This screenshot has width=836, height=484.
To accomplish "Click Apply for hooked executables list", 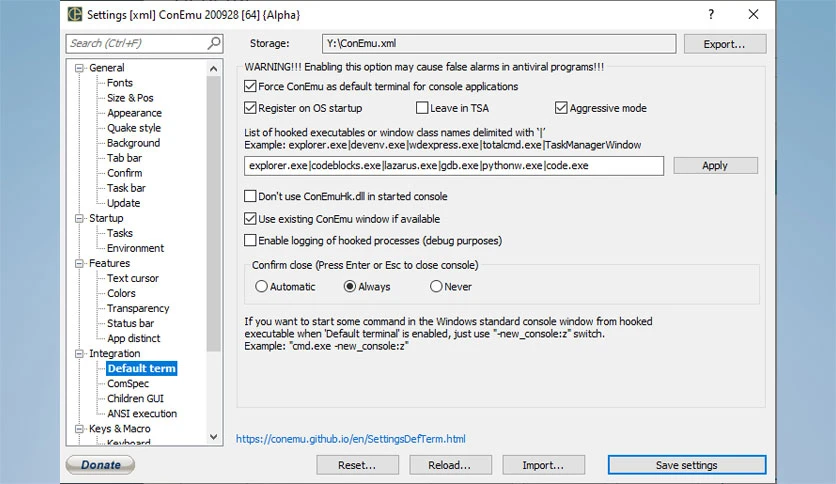I will (715, 165).
